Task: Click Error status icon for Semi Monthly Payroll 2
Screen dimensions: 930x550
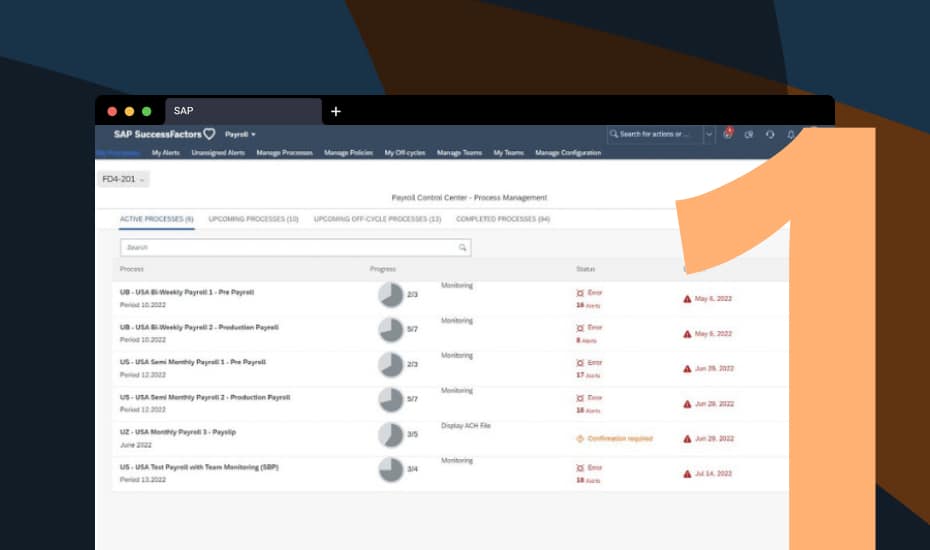Action: [580, 398]
